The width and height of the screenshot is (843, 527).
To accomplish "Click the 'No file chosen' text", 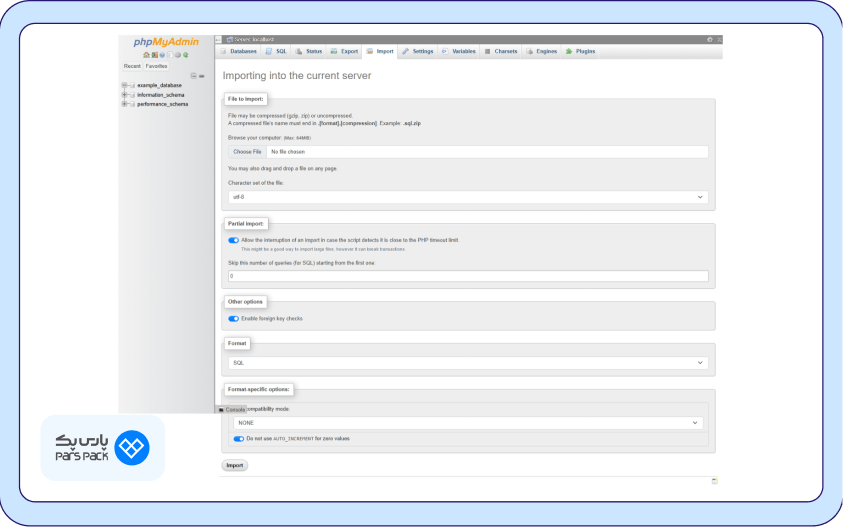I will 288,152.
